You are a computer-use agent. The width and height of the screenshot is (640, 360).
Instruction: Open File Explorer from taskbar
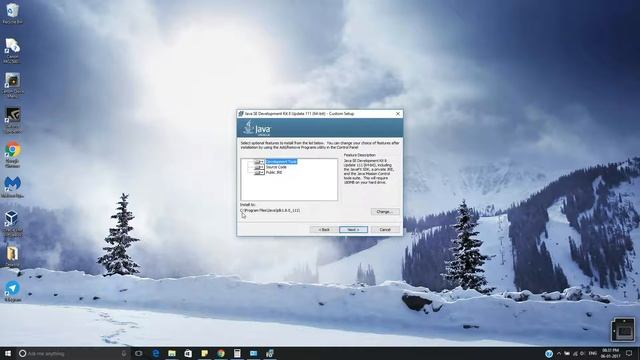[x=172, y=353]
